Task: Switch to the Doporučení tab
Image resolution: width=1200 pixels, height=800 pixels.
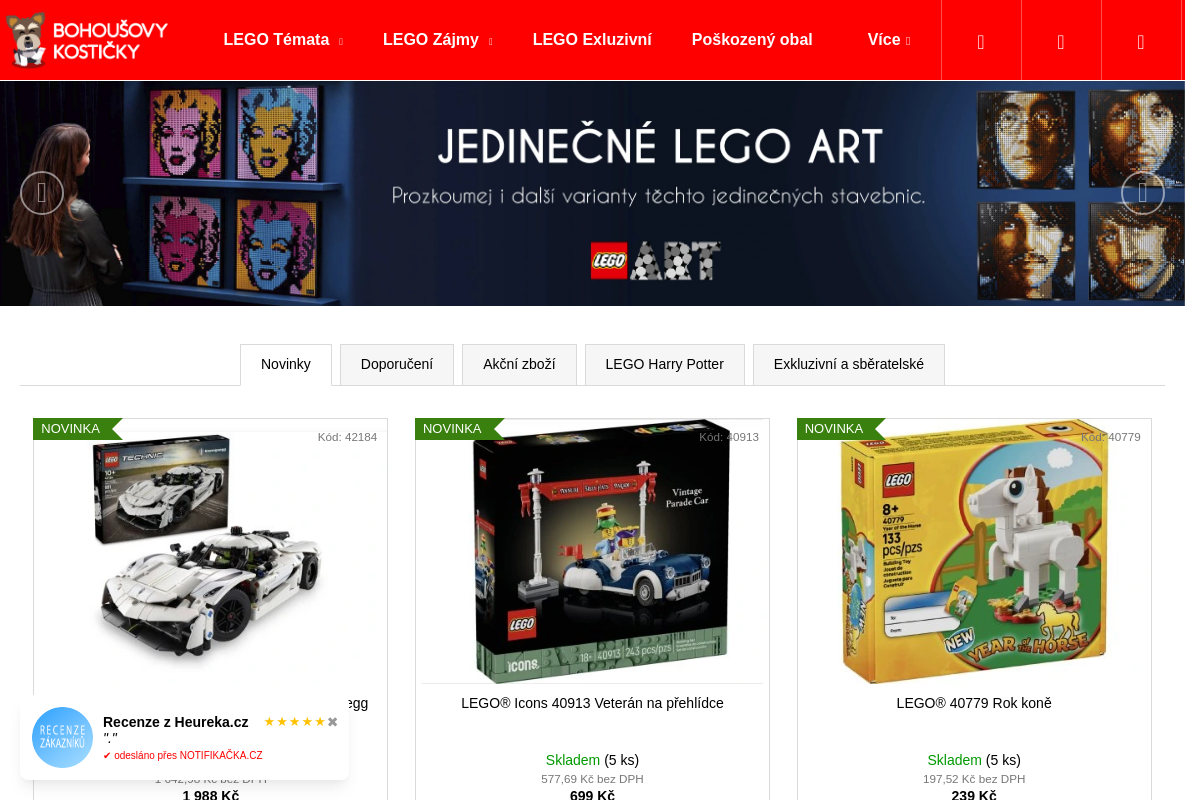Action: click(397, 365)
